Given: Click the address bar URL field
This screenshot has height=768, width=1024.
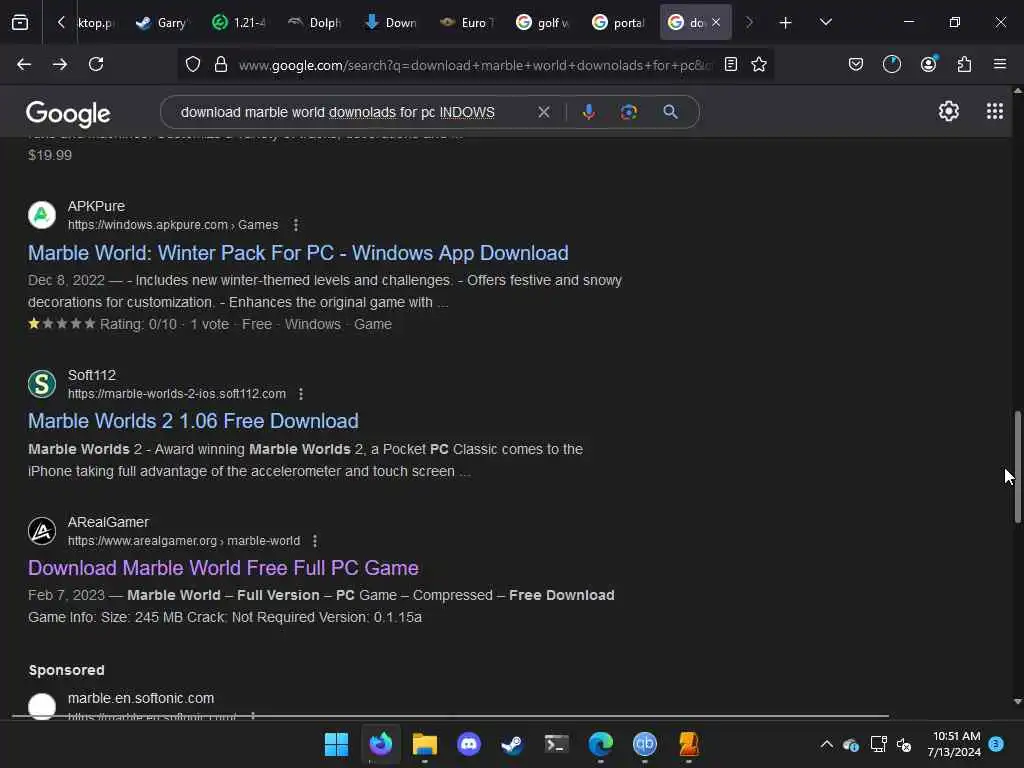Looking at the screenshot, I should [x=475, y=65].
